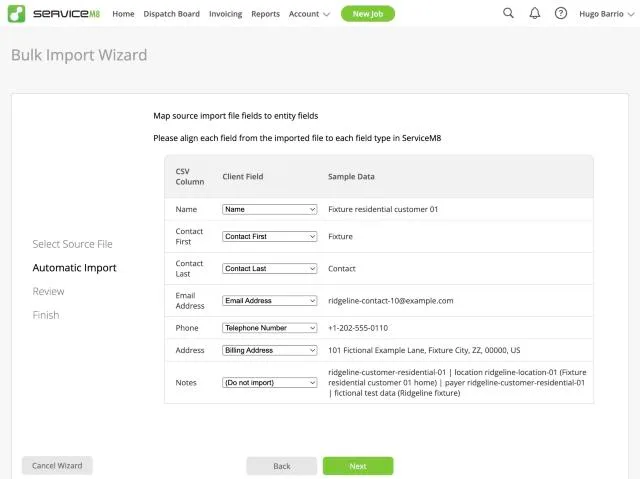Open Client Field dropdown for Name row
Screen dimensions: 640x479
[269, 209]
